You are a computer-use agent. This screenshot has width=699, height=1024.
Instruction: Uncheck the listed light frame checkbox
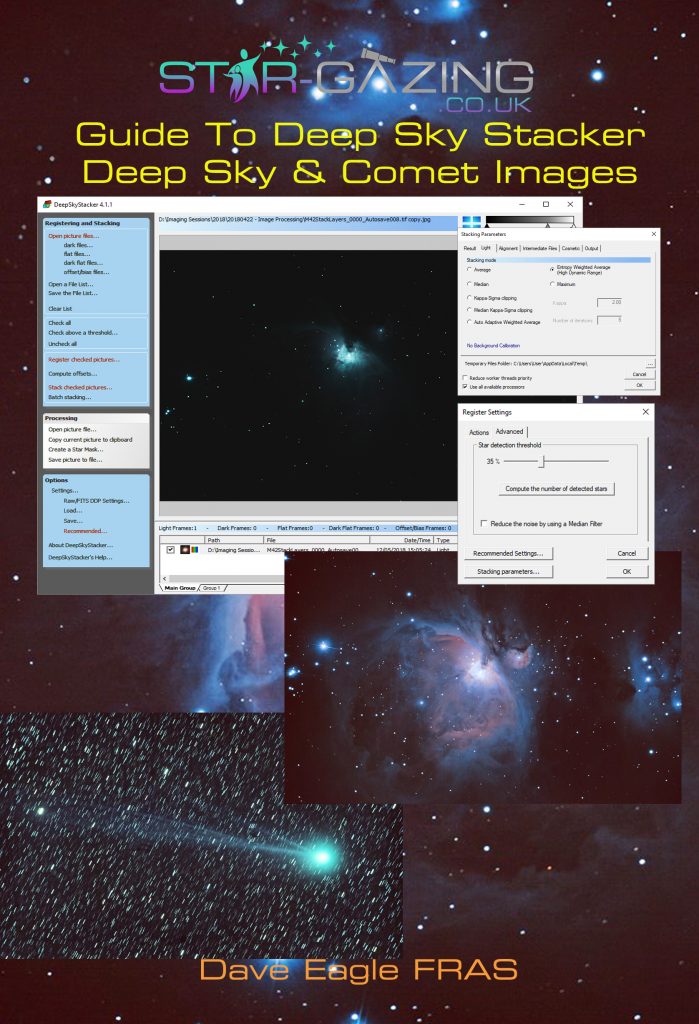(x=171, y=550)
